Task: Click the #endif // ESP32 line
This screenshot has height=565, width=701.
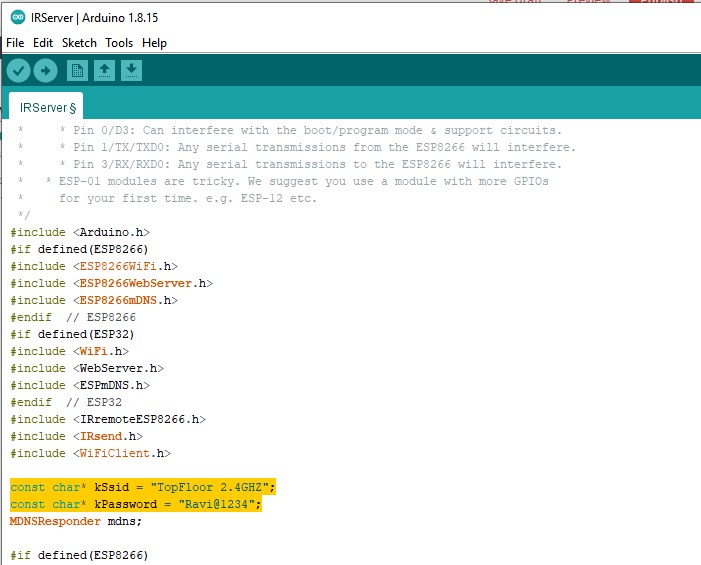Action: (x=66, y=402)
